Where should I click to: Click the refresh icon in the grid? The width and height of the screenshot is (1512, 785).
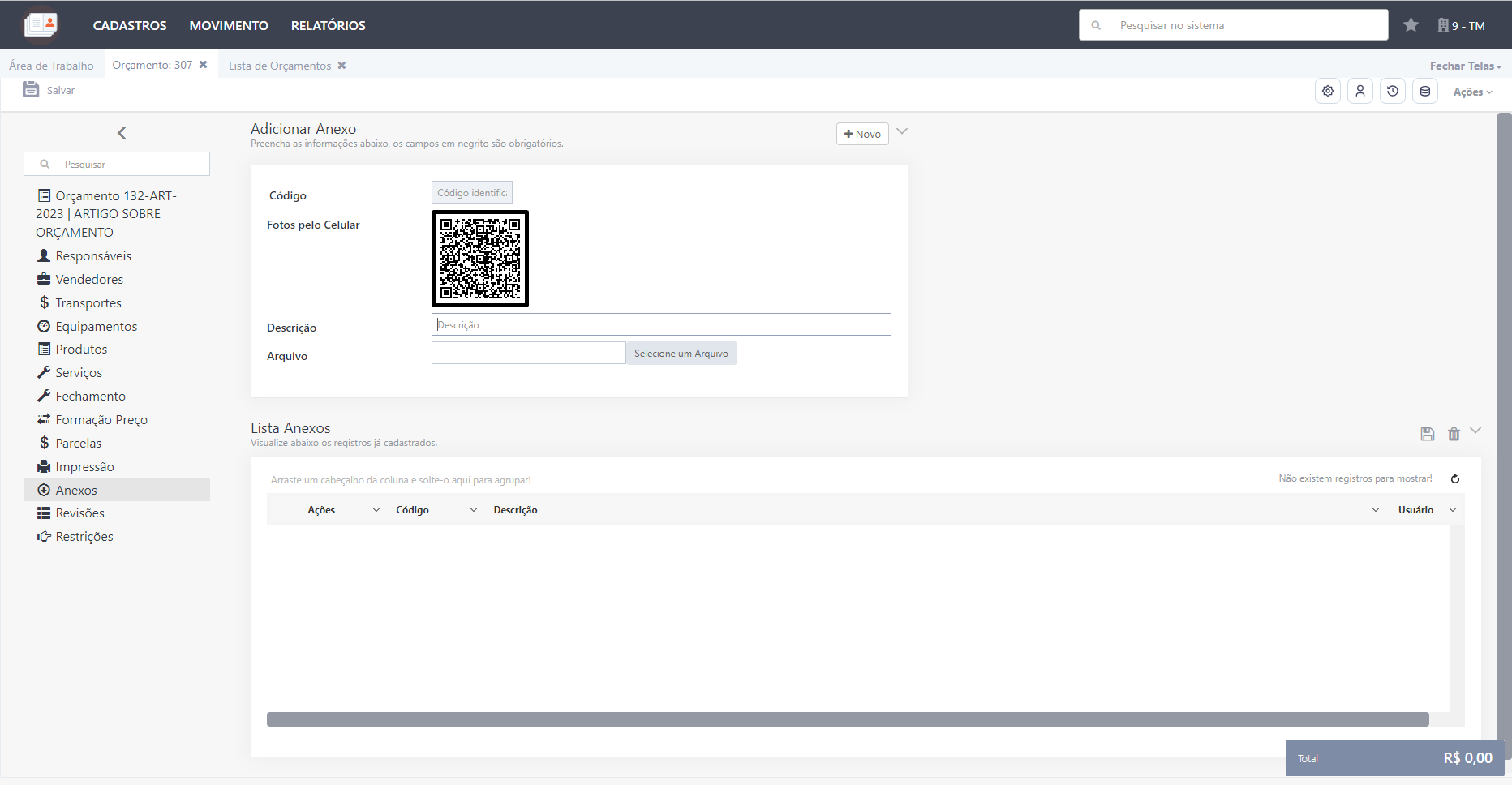point(1455,479)
